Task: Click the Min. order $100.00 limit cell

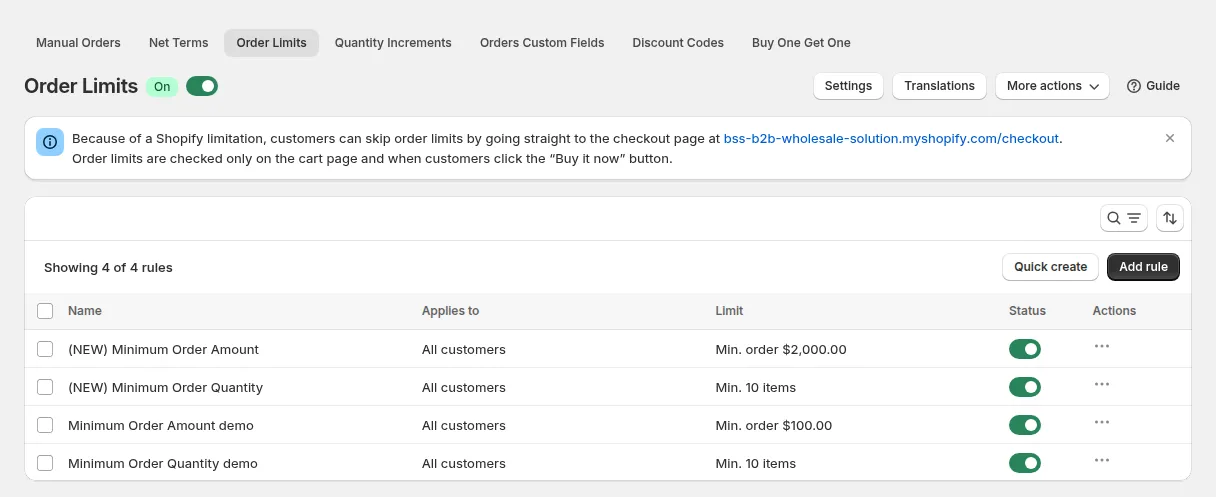Action: (774, 425)
